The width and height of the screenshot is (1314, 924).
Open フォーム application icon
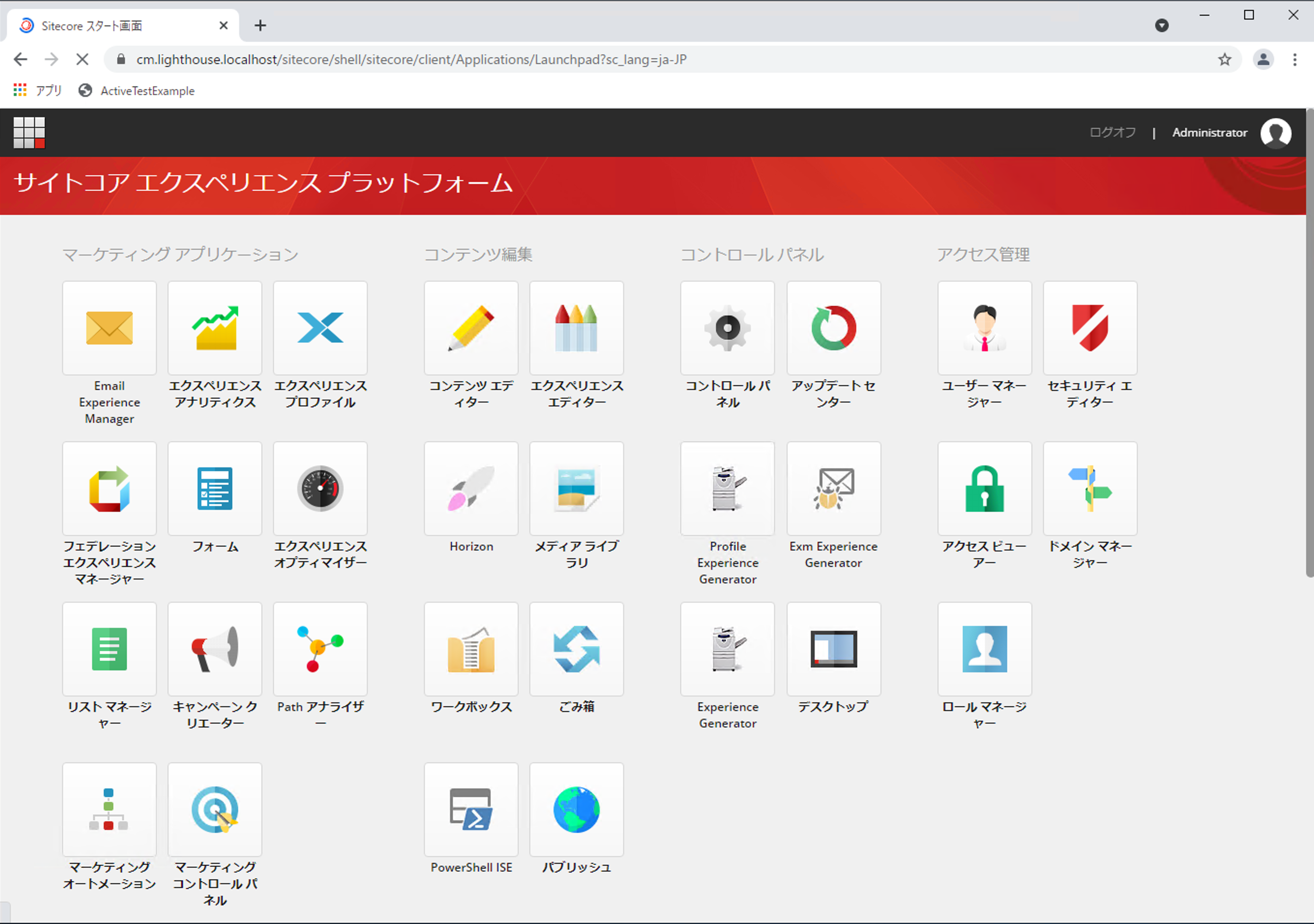[x=215, y=489]
